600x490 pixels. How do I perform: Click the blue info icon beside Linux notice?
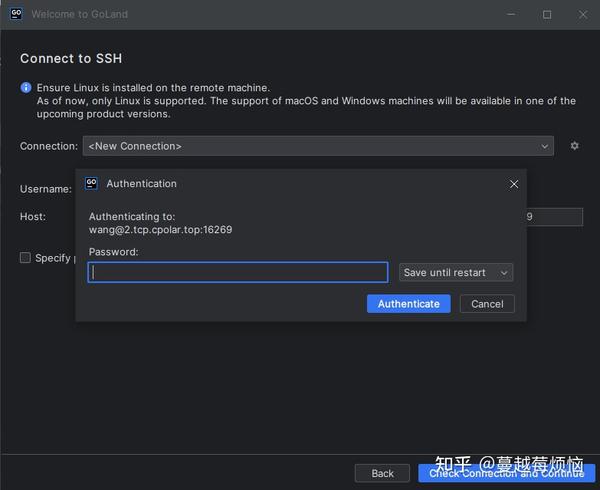[26, 88]
